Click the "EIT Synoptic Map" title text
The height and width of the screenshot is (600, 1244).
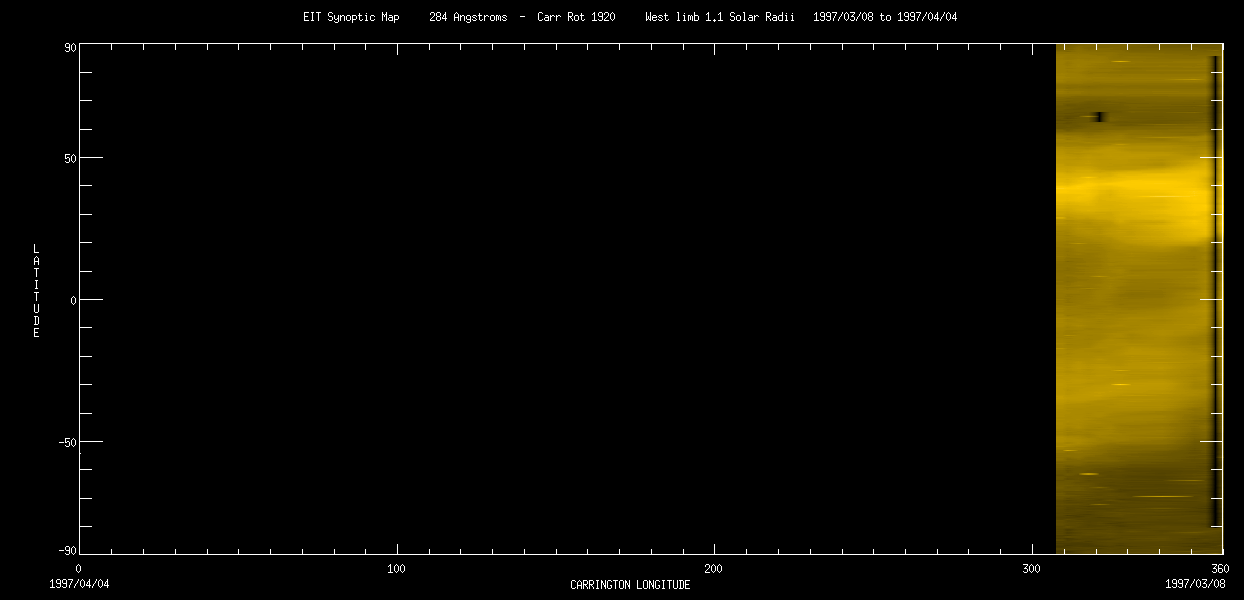click(x=351, y=17)
